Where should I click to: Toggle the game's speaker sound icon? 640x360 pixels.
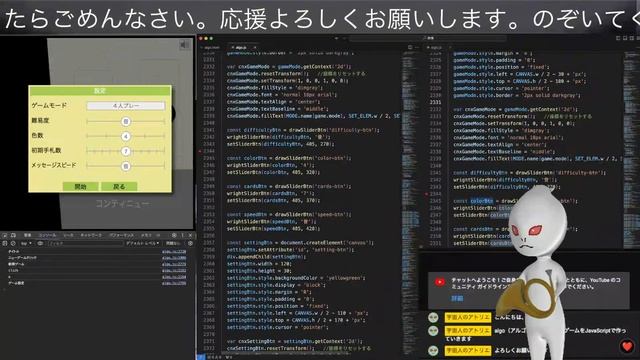point(184,45)
